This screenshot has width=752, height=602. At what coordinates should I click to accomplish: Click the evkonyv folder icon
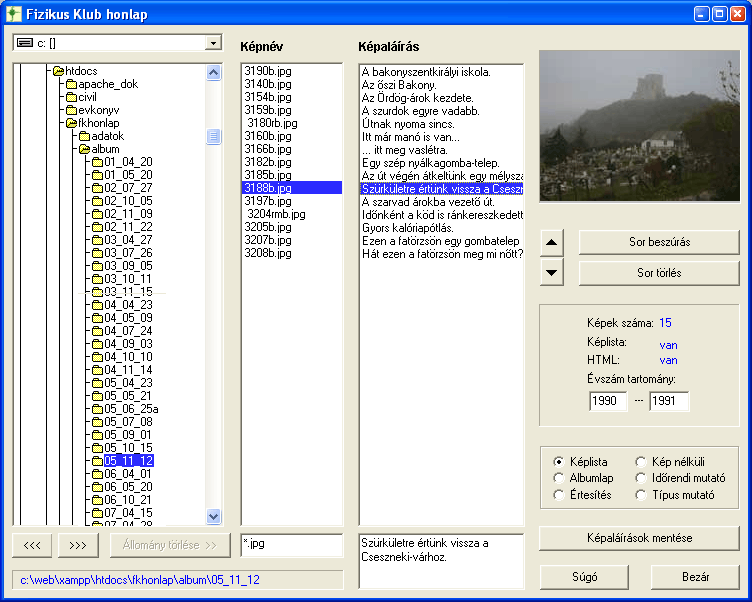tap(71, 110)
